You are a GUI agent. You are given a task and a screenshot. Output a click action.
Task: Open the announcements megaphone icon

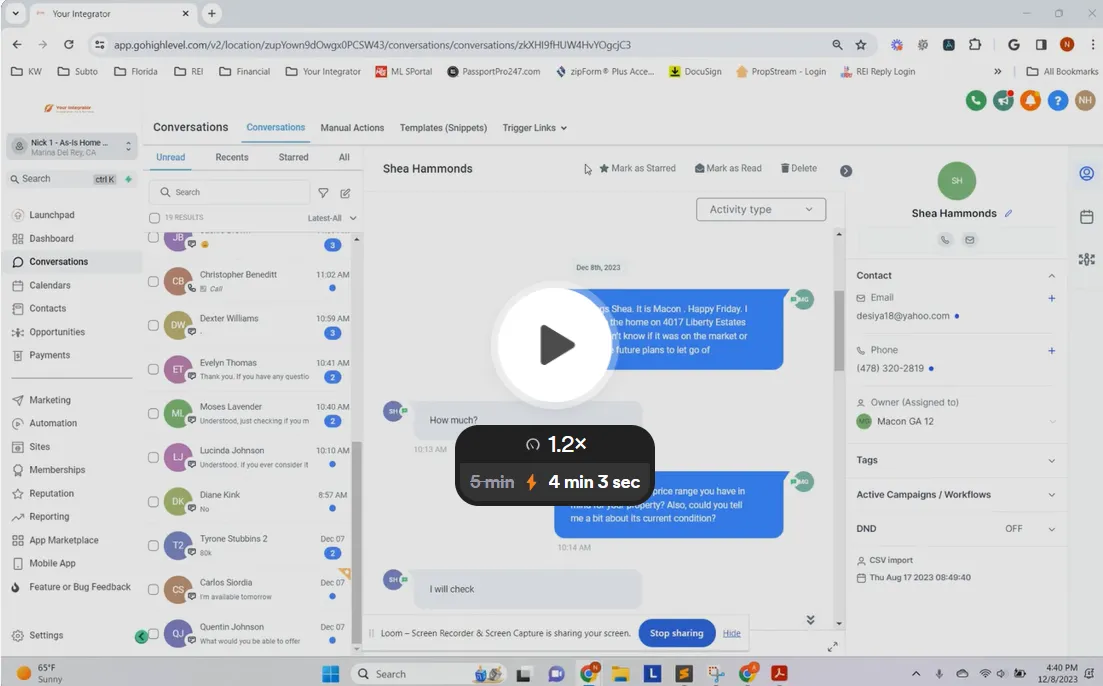(1003, 101)
